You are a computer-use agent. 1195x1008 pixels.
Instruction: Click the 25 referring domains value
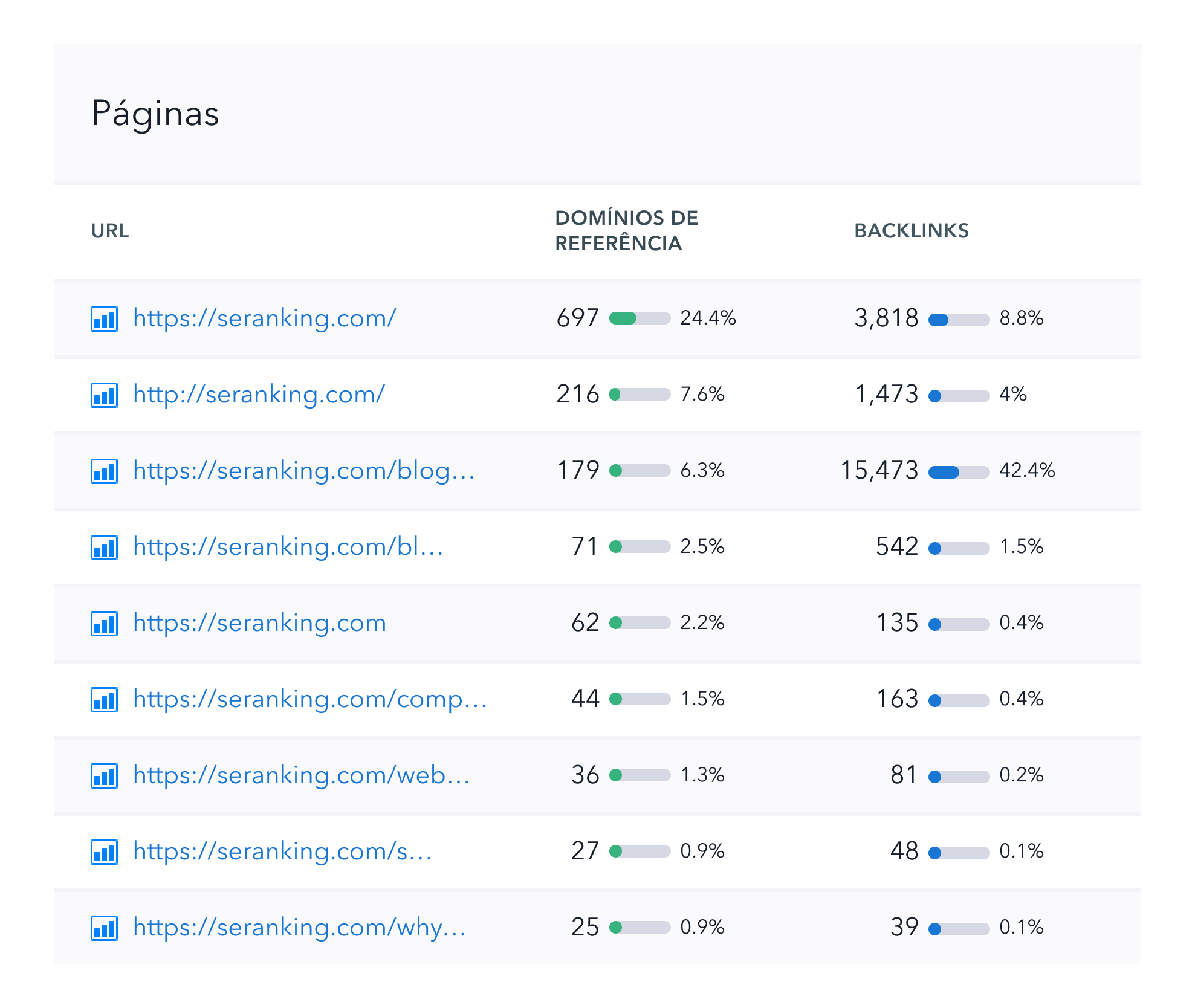[585, 927]
